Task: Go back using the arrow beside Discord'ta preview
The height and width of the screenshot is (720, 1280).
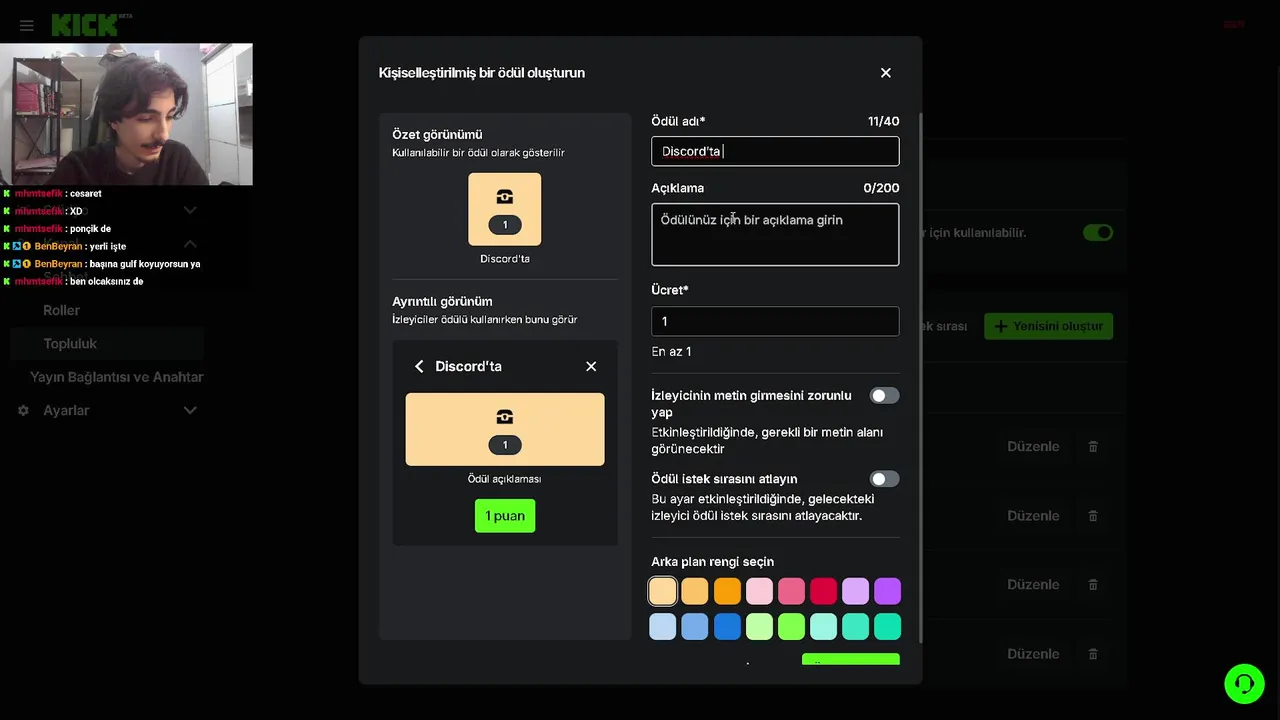Action: click(x=419, y=366)
